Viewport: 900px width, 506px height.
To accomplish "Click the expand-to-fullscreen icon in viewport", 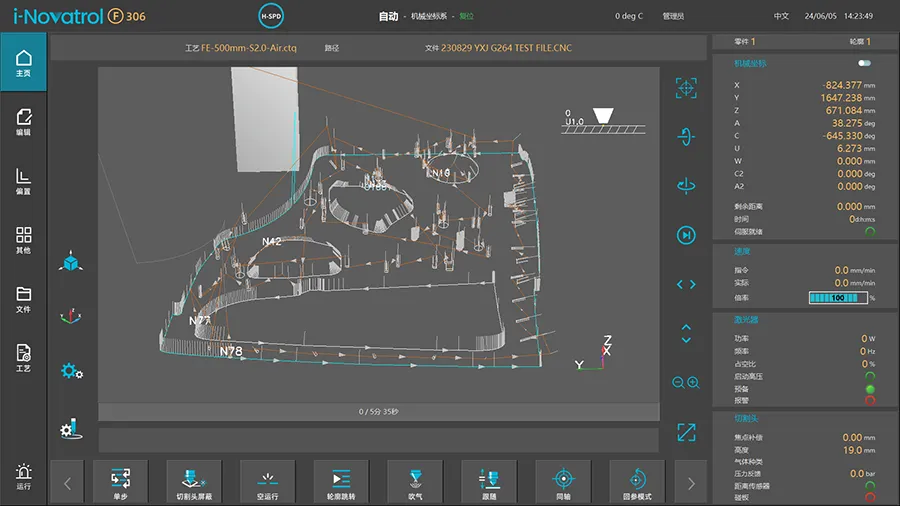I will click(x=686, y=432).
